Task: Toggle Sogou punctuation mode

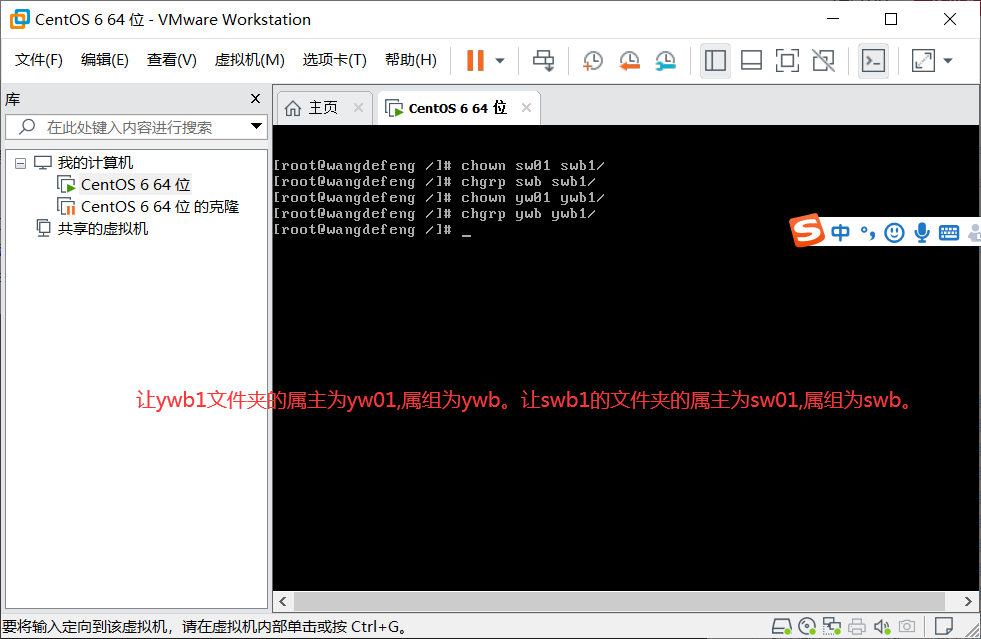Action: (x=868, y=233)
